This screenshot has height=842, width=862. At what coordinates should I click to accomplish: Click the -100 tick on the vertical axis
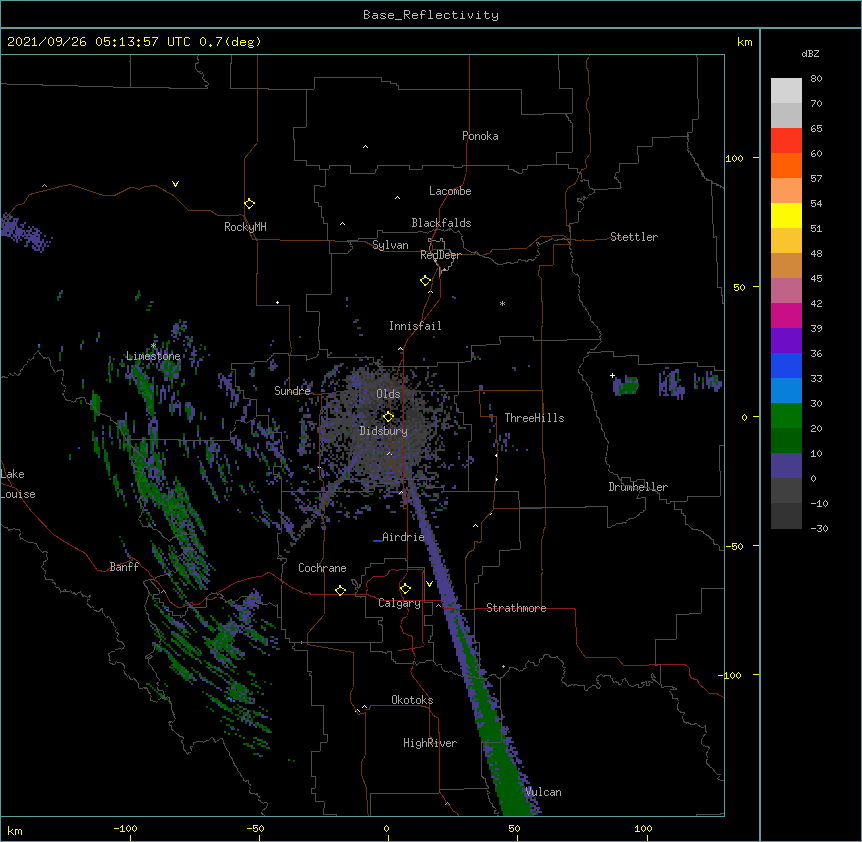click(x=731, y=675)
